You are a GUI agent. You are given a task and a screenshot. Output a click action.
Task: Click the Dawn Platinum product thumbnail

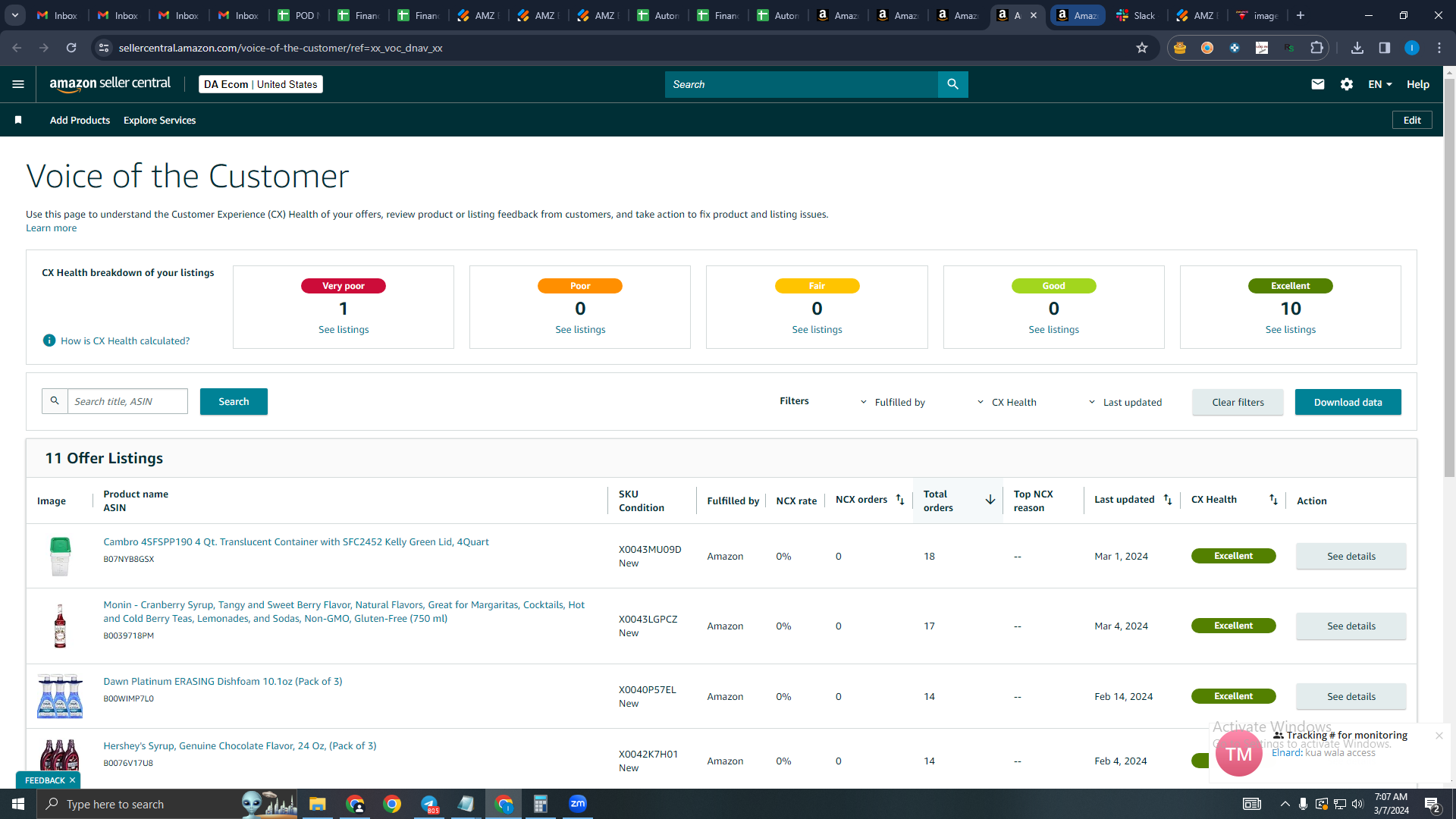[x=60, y=695]
